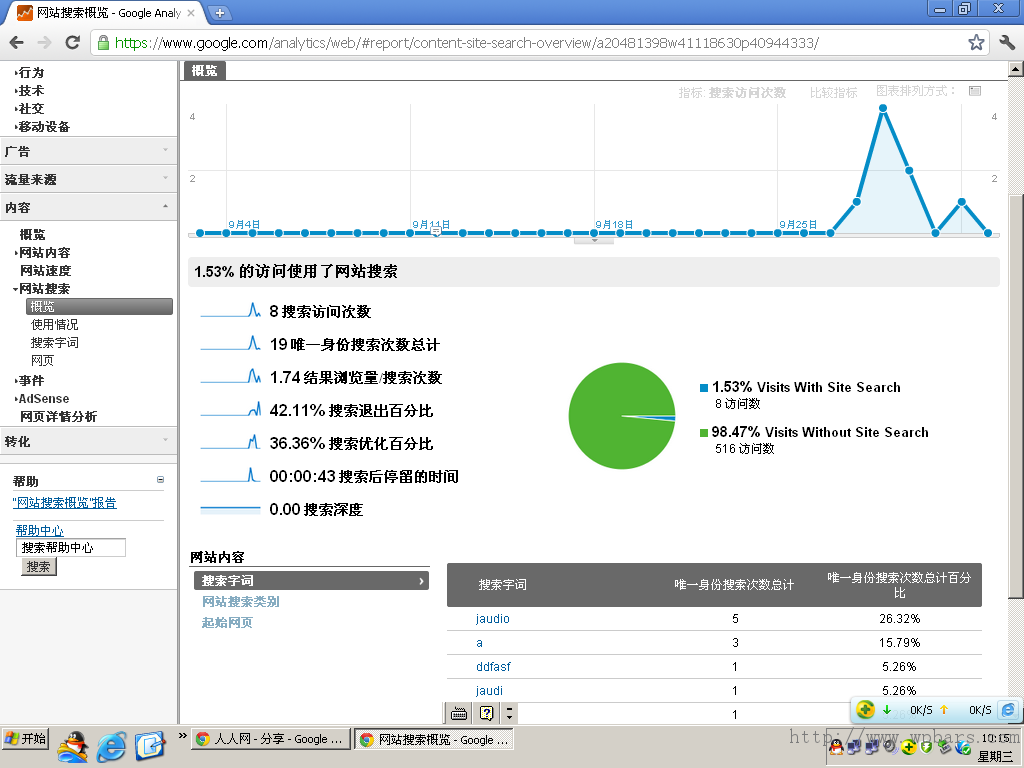Expand the 移动设备 sidebar item

[42, 127]
